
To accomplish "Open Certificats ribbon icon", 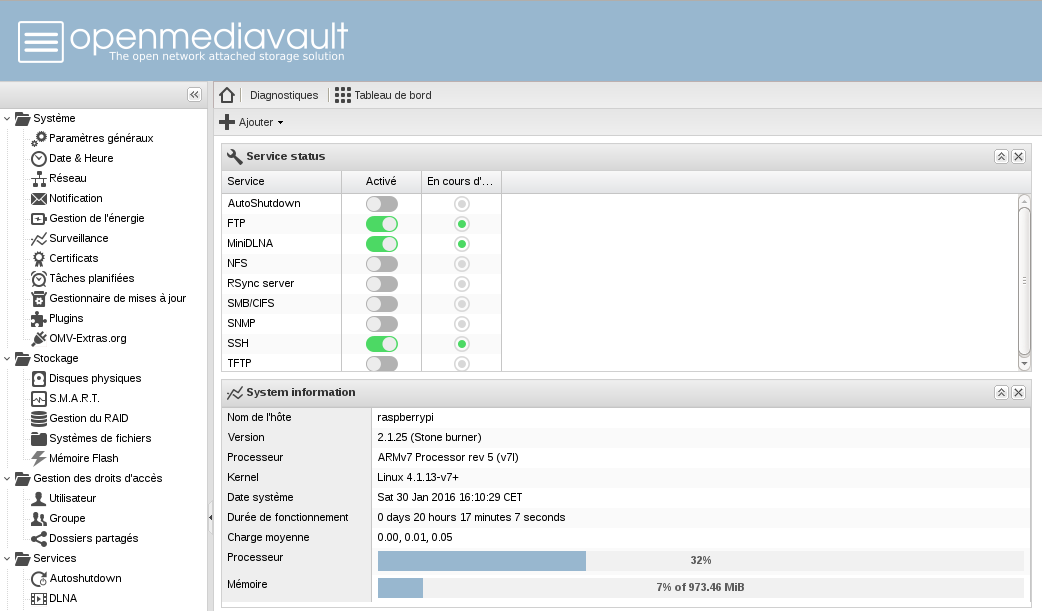I will 39,258.
